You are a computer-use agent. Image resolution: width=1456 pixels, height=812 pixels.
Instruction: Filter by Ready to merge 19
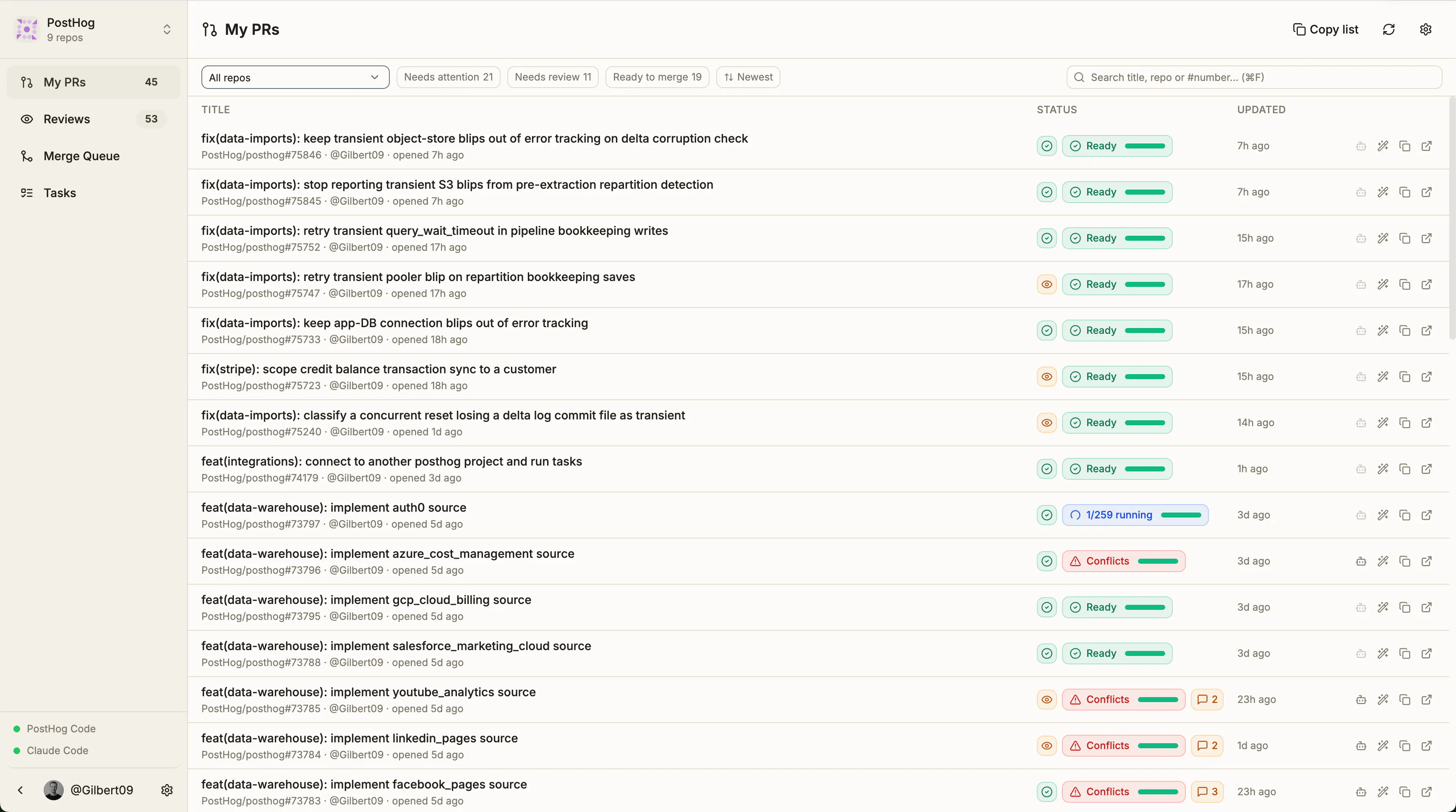(657, 77)
